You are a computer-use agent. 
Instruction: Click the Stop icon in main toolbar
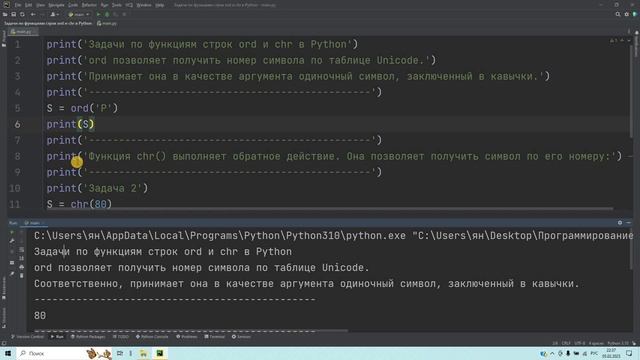coord(124,14)
